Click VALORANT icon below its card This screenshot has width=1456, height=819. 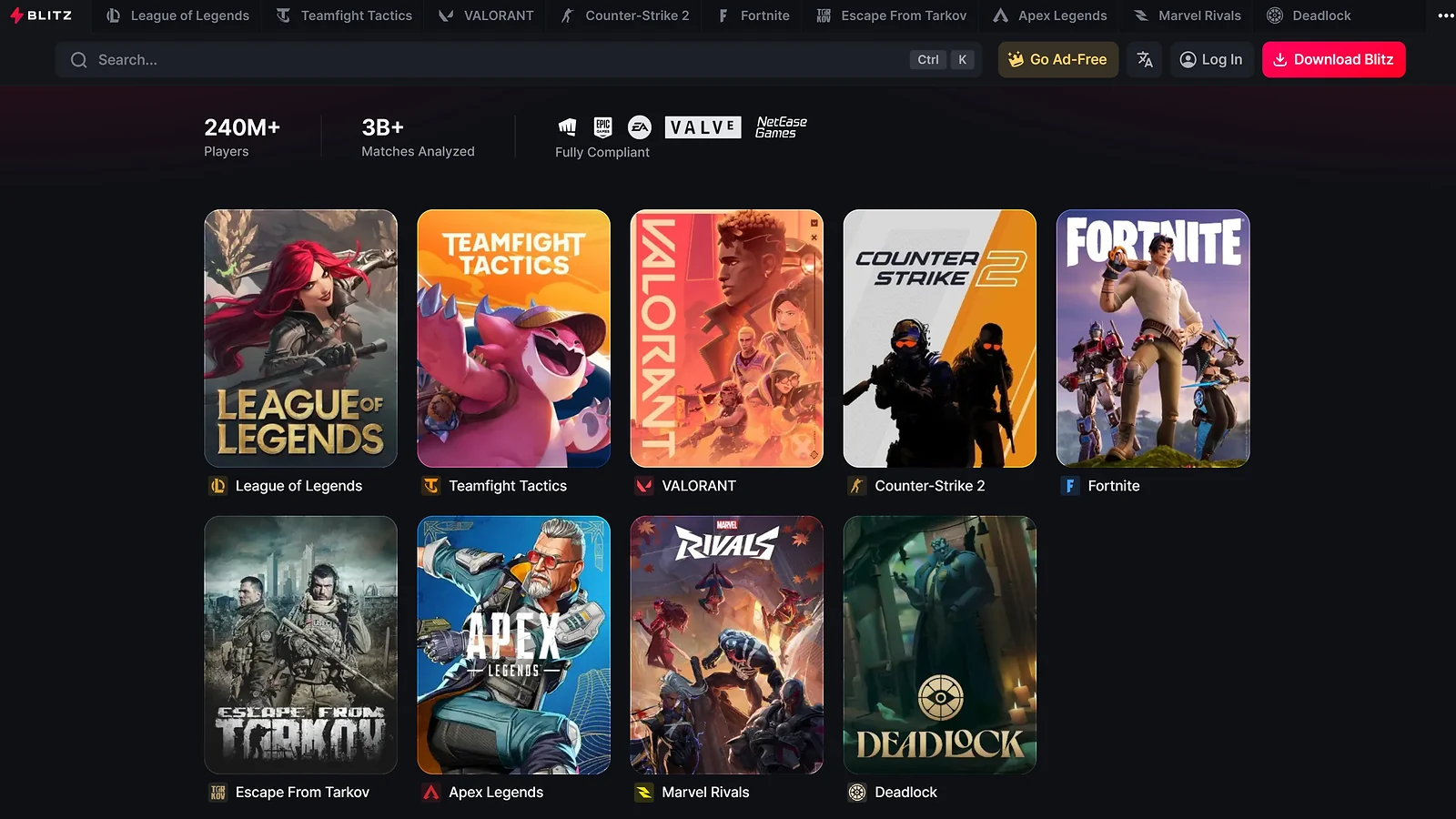point(644,486)
